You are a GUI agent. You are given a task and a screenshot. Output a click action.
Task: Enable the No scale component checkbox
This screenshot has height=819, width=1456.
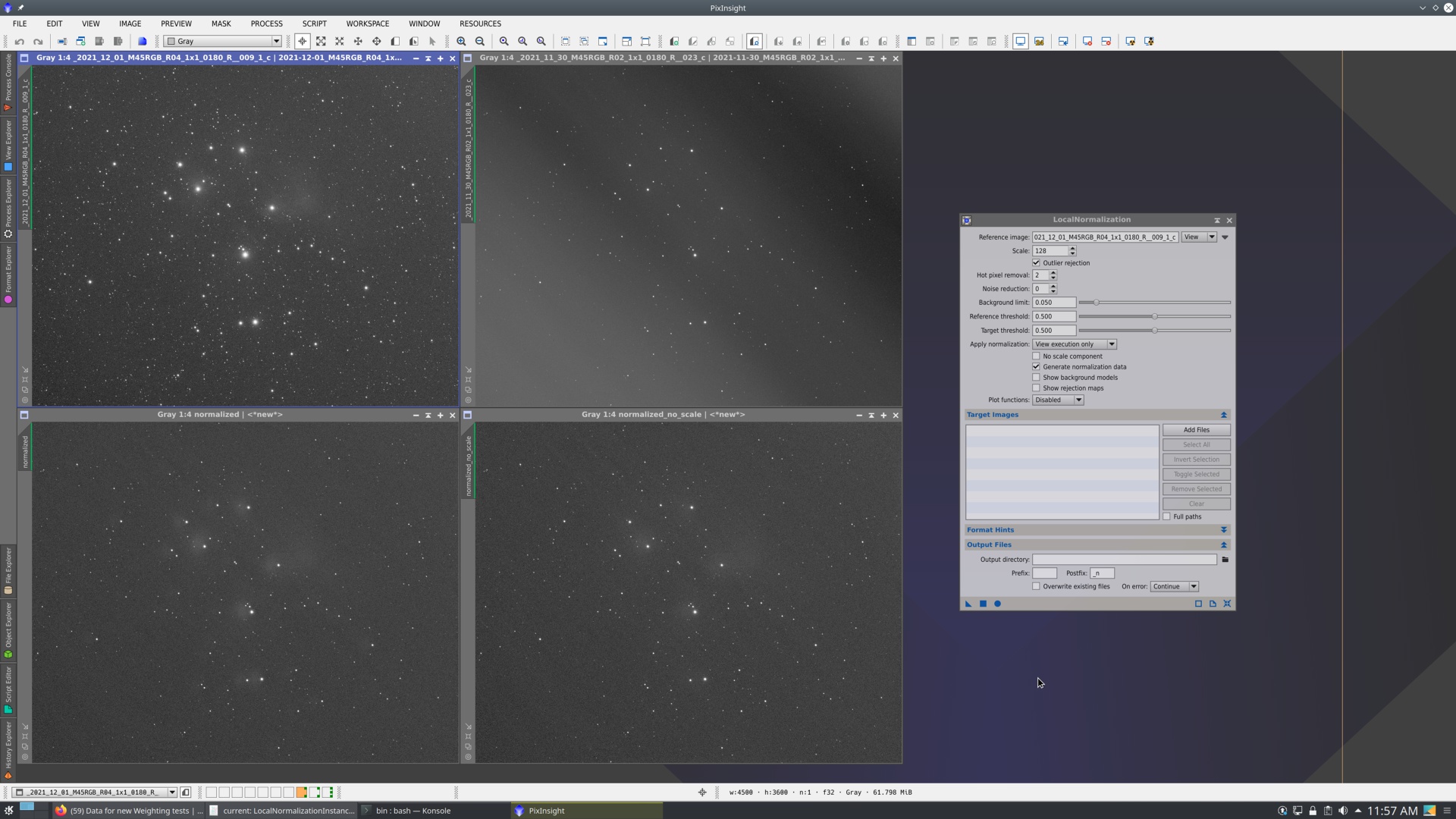point(1037,356)
